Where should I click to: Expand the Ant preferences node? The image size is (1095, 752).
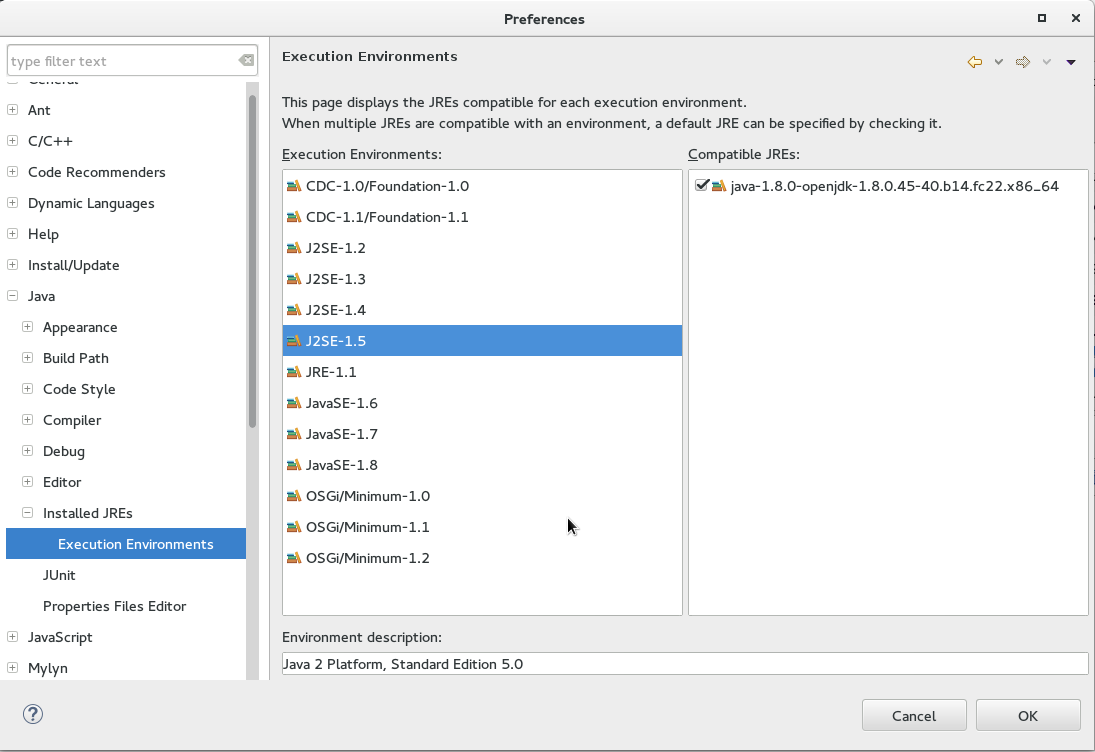12,110
